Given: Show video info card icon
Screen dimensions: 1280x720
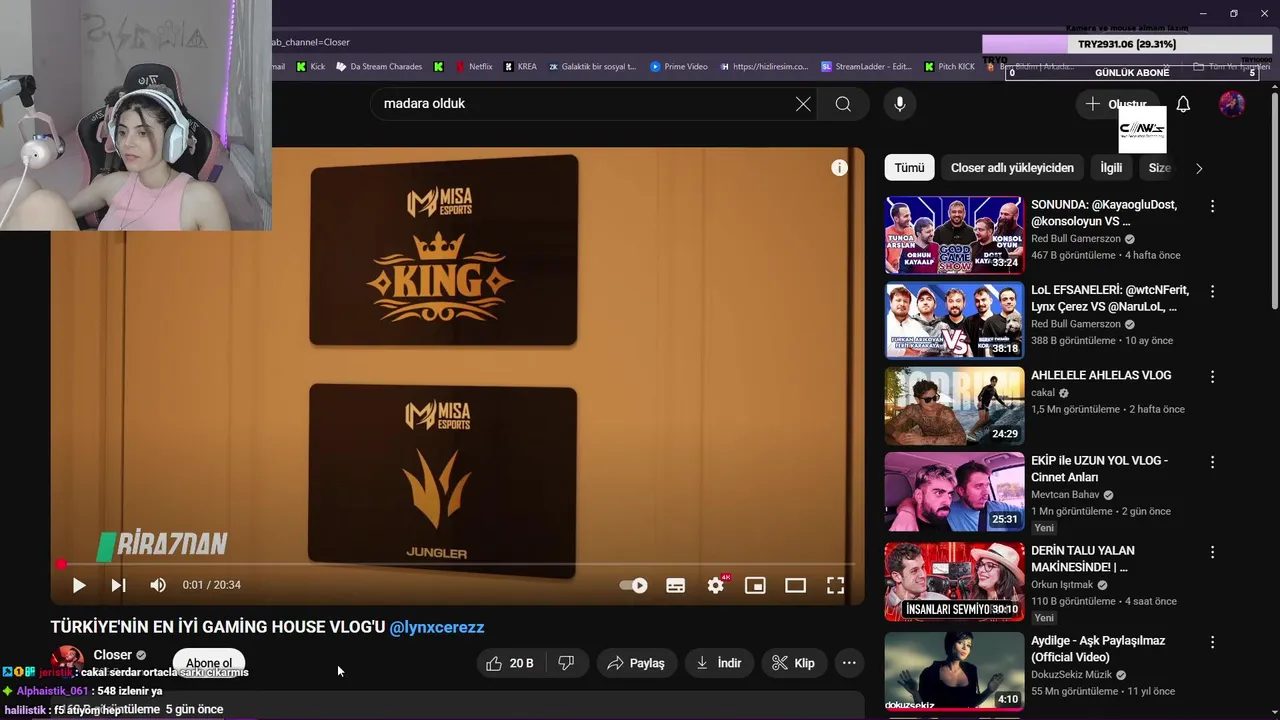Looking at the screenshot, I should (840, 168).
